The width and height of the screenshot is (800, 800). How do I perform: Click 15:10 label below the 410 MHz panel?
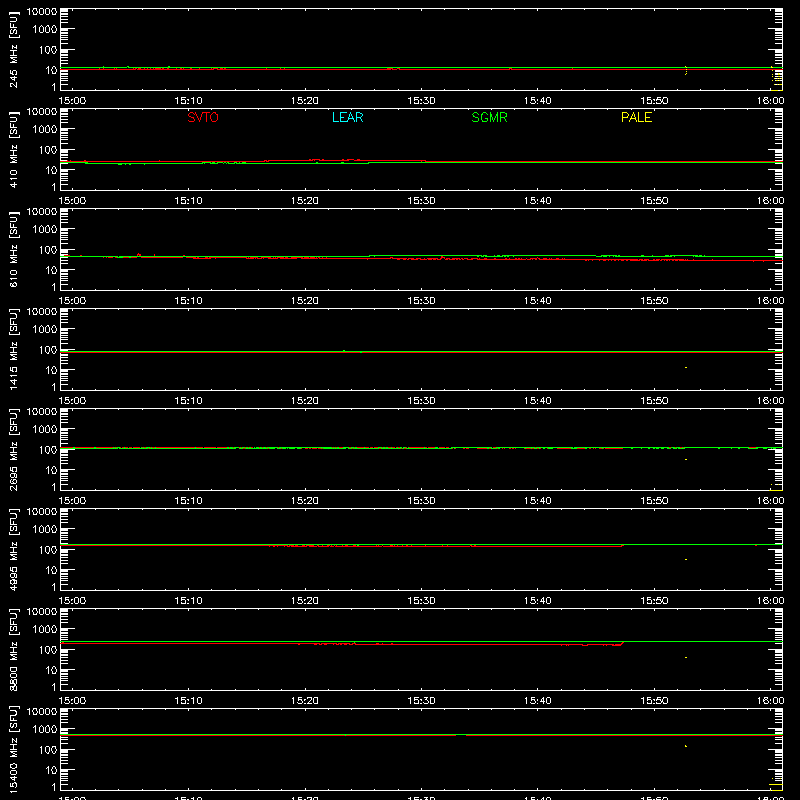(x=188, y=201)
